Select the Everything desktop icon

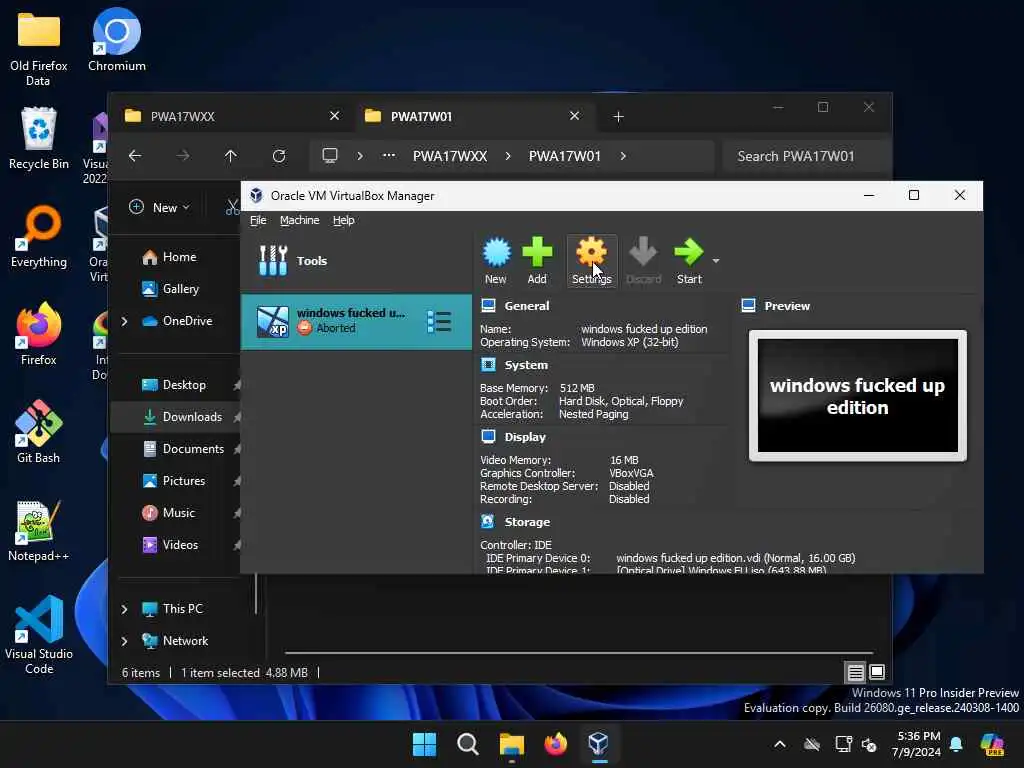[x=39, y=236]
